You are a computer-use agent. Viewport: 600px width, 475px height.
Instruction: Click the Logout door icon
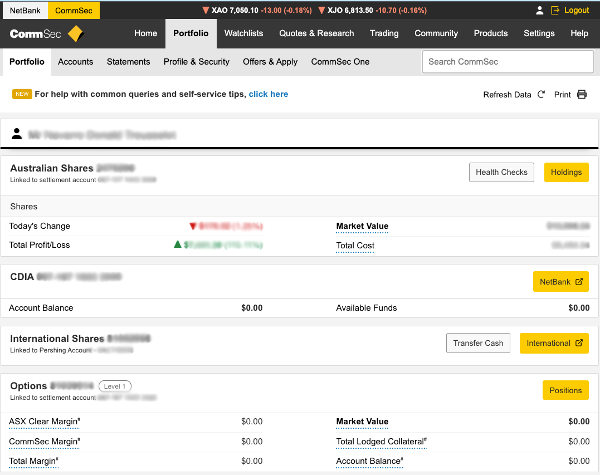555,10
